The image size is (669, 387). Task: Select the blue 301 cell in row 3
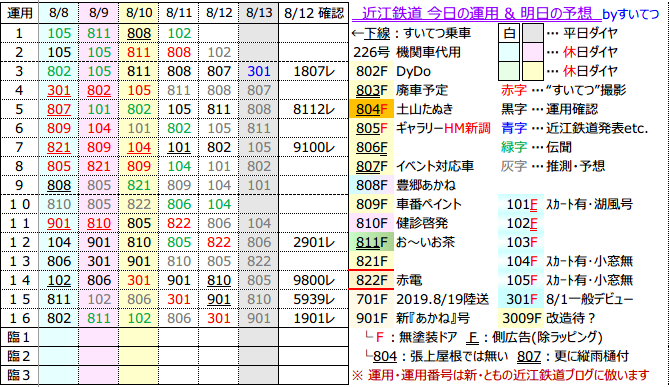[x=259, y=71]
